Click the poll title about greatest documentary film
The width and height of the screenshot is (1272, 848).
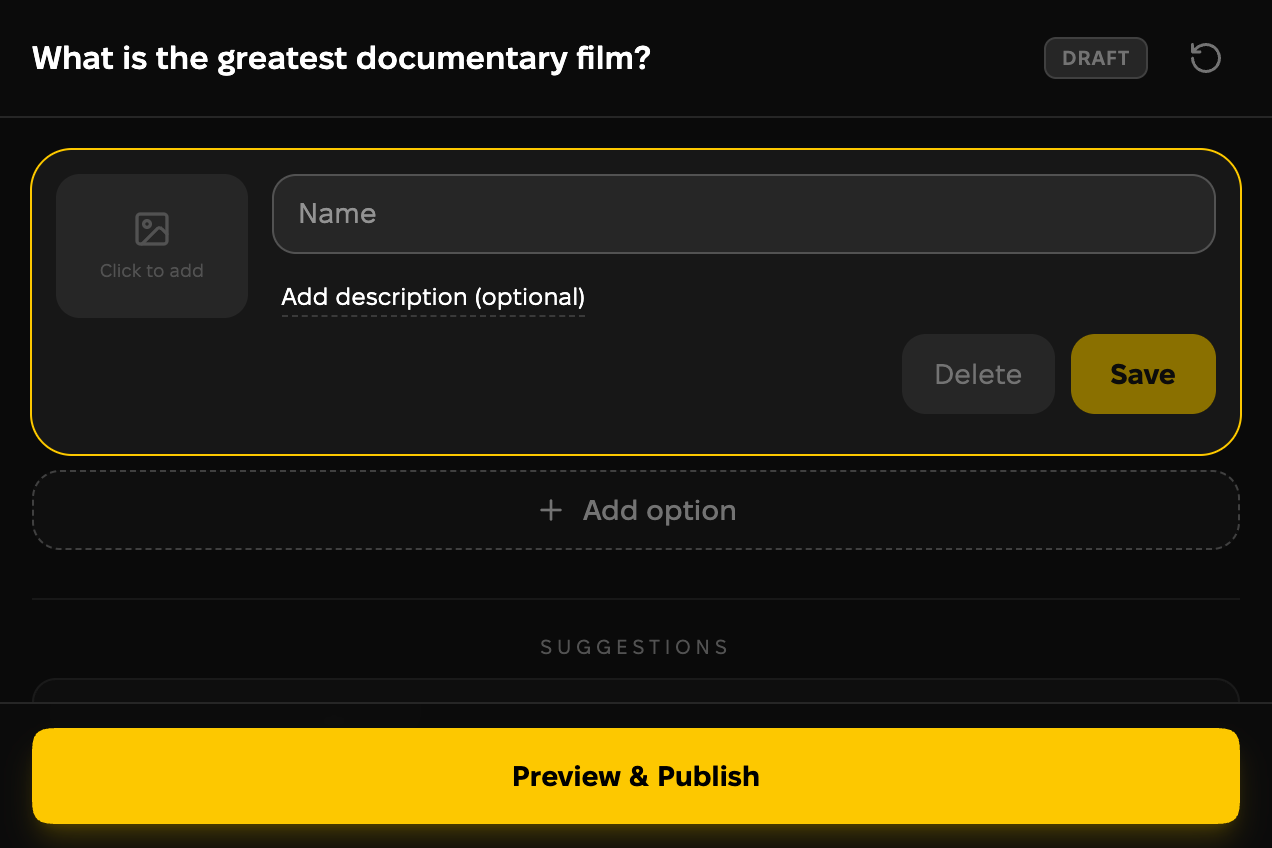(x=341, y=58)
